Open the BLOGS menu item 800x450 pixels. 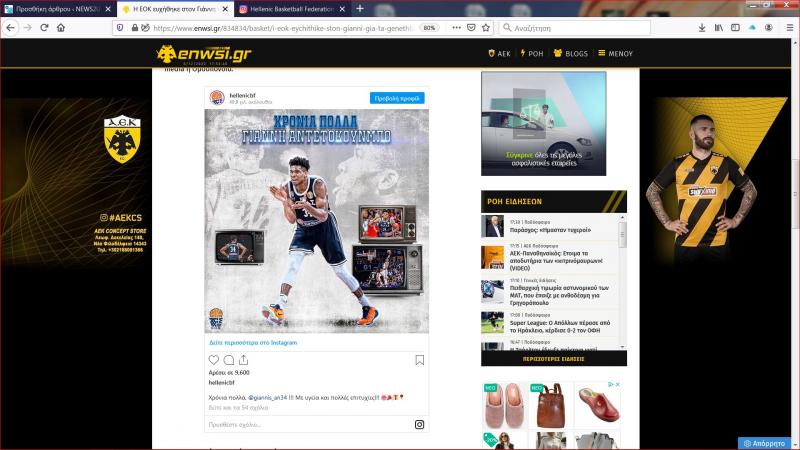(571, 53)
